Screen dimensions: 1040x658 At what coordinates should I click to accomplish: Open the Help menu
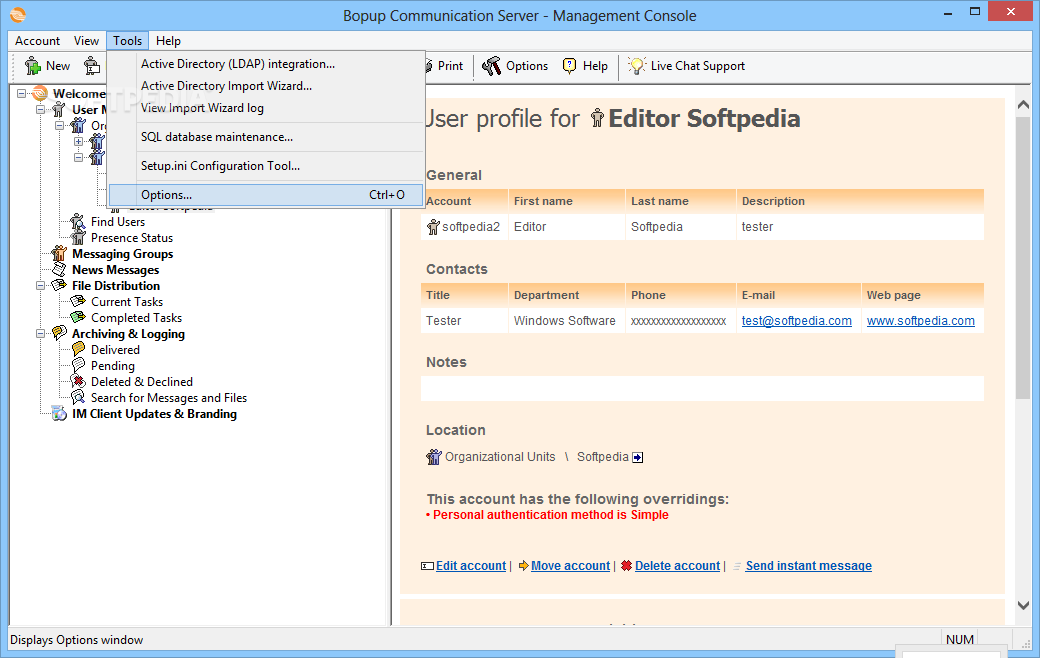coord(168,40)
